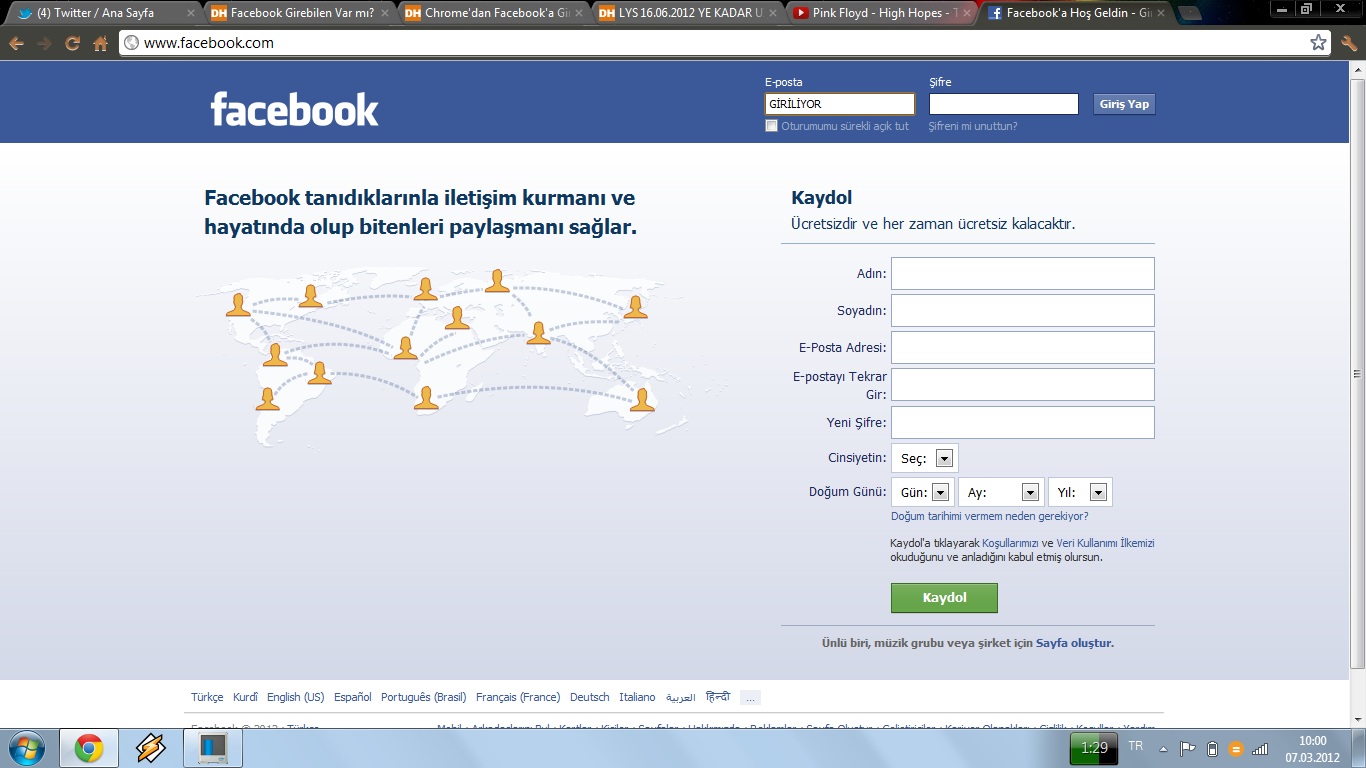This screenshot has height=768, width=1366.
Task: Click the green Kaydol button
Action: 944,598
